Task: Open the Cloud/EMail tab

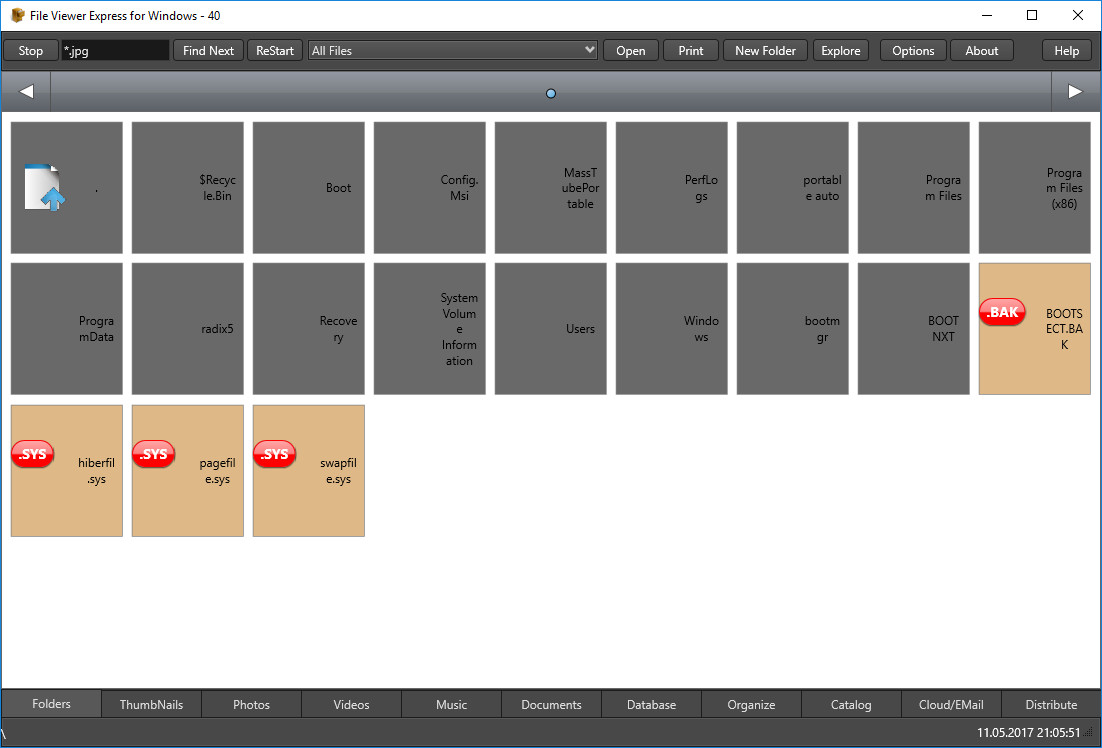Action: [951, 705]
